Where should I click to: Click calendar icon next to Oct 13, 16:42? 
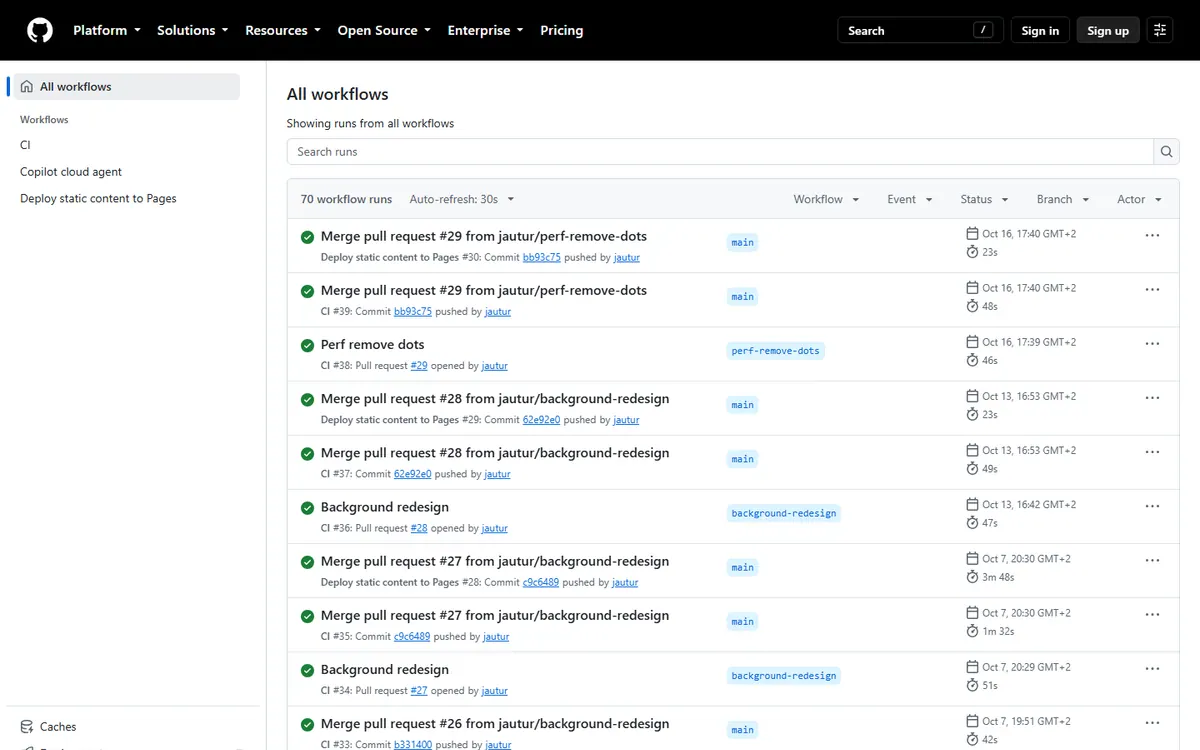click(x=972, y=504)
